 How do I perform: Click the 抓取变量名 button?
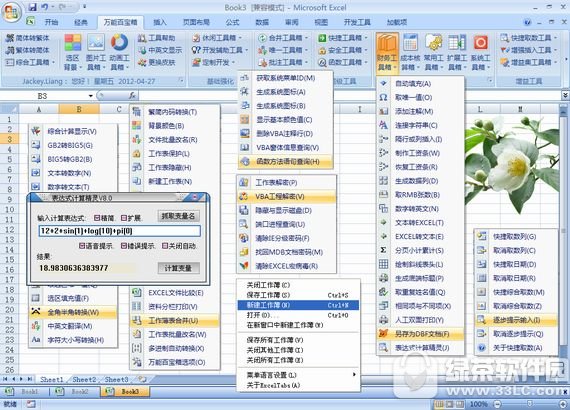coord(178,216)
